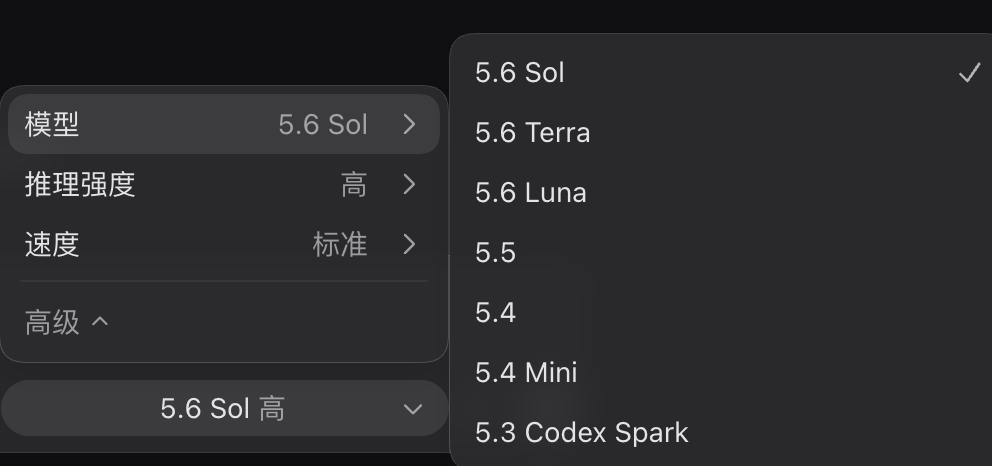This screenshot has width=992, height=466.
Task: Collapse the 高级 section
Action: [x=66, y=322]
